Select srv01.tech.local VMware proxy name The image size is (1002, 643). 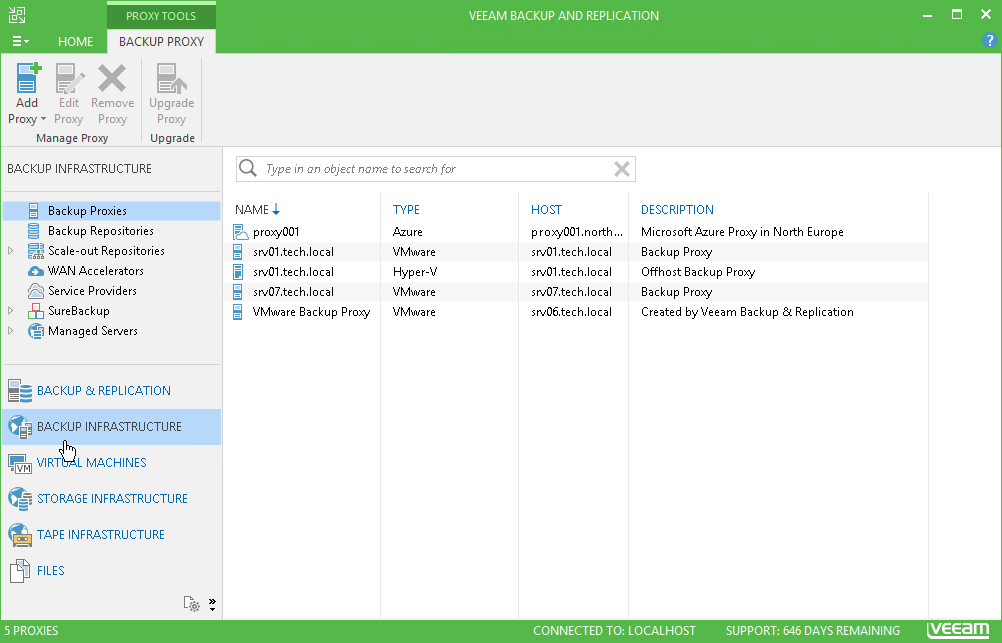pos(293,252)
